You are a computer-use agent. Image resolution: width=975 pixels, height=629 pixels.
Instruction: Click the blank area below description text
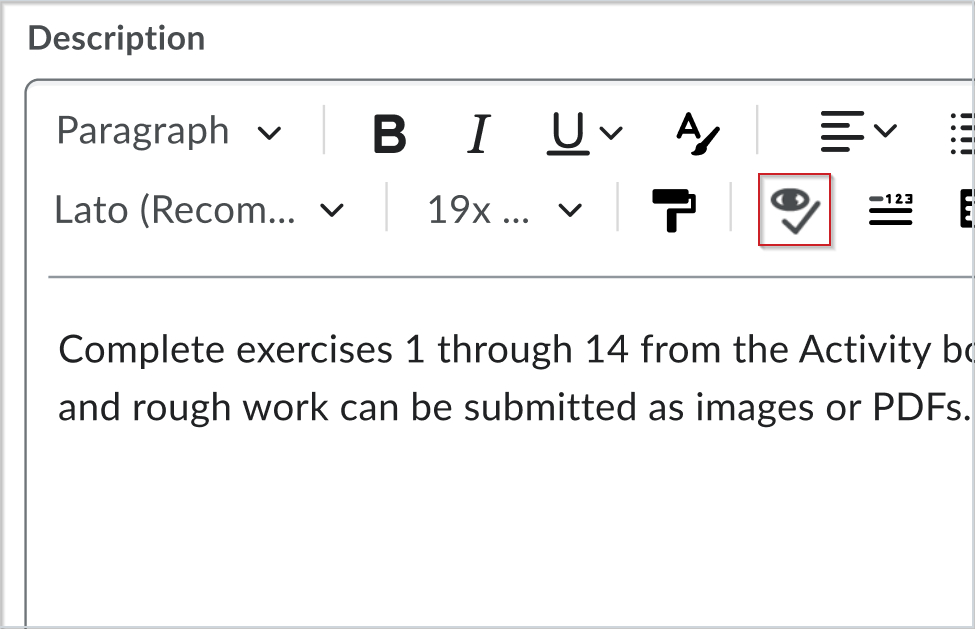(x=500, y=520)
